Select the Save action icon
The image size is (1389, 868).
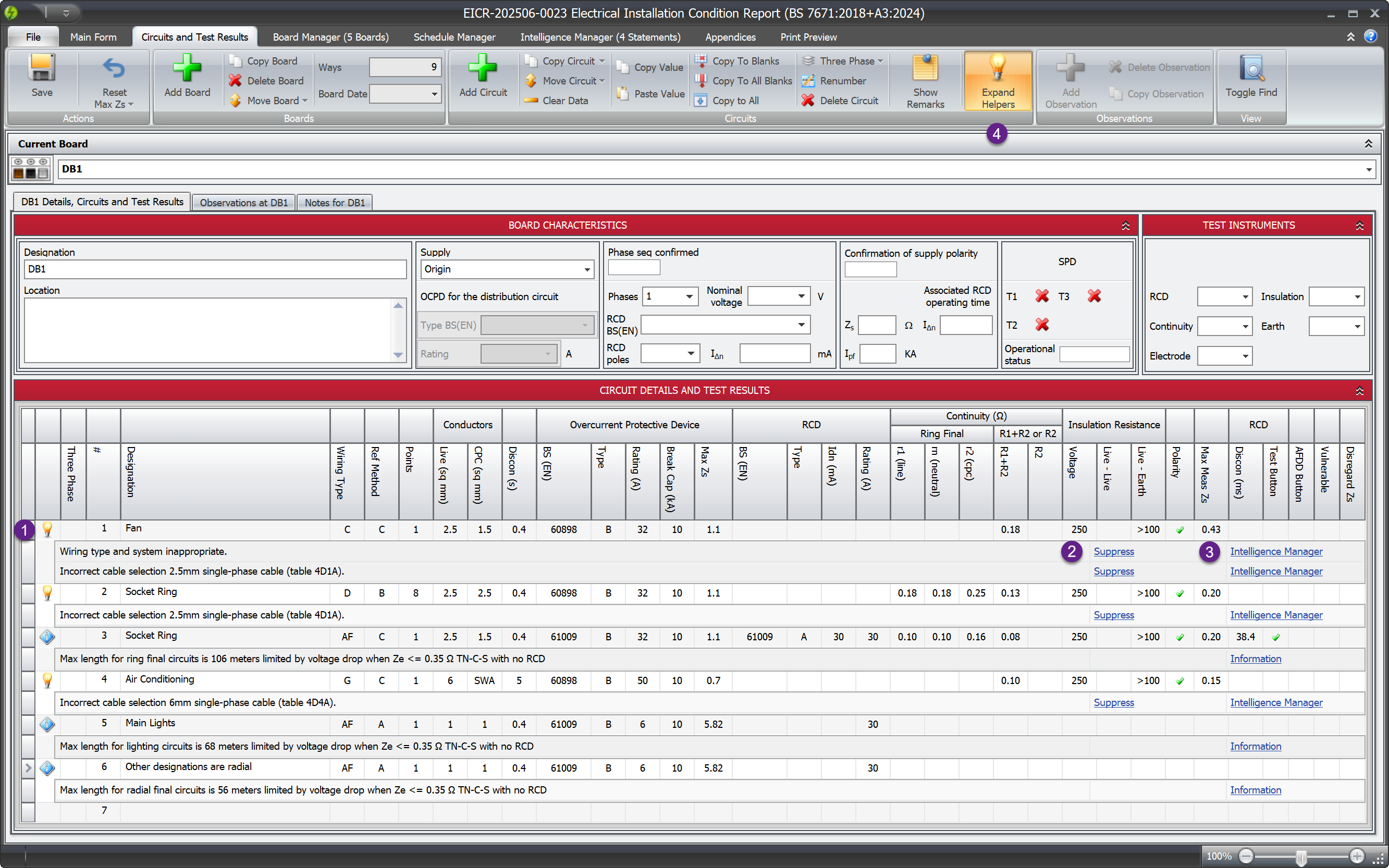[x=41, y=69]
